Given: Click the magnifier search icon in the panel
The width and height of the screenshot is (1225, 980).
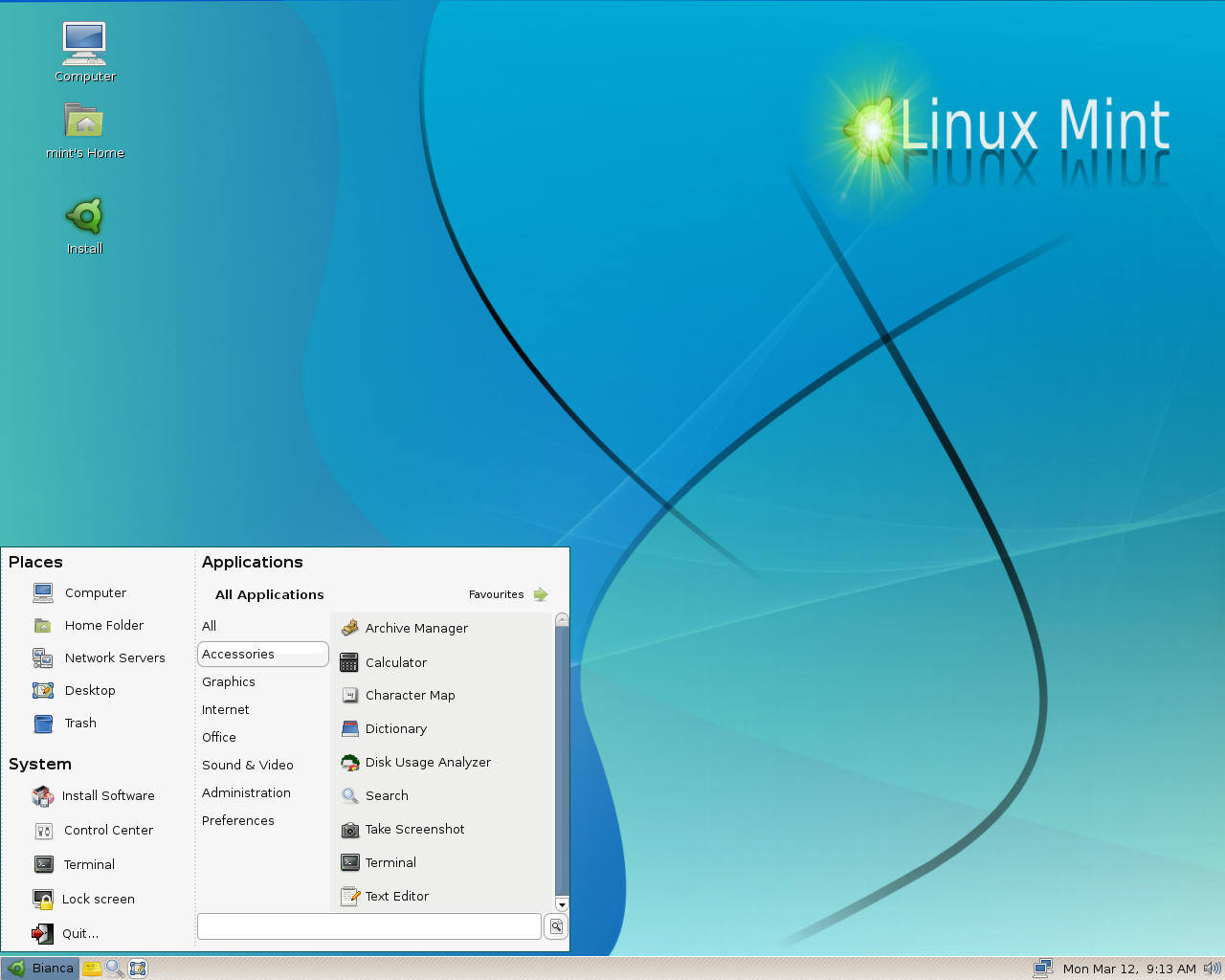Looking at the screenshot, I should coord(115,969).
